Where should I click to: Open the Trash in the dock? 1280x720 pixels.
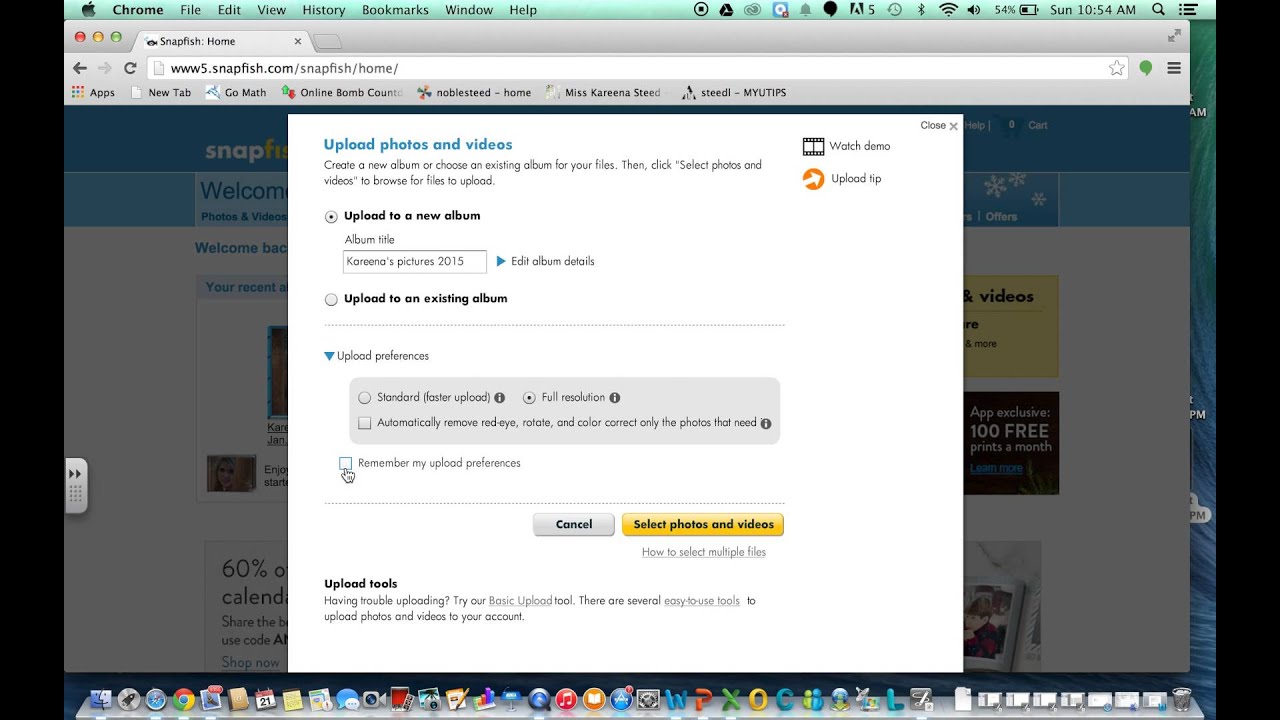pos(1181,699)
